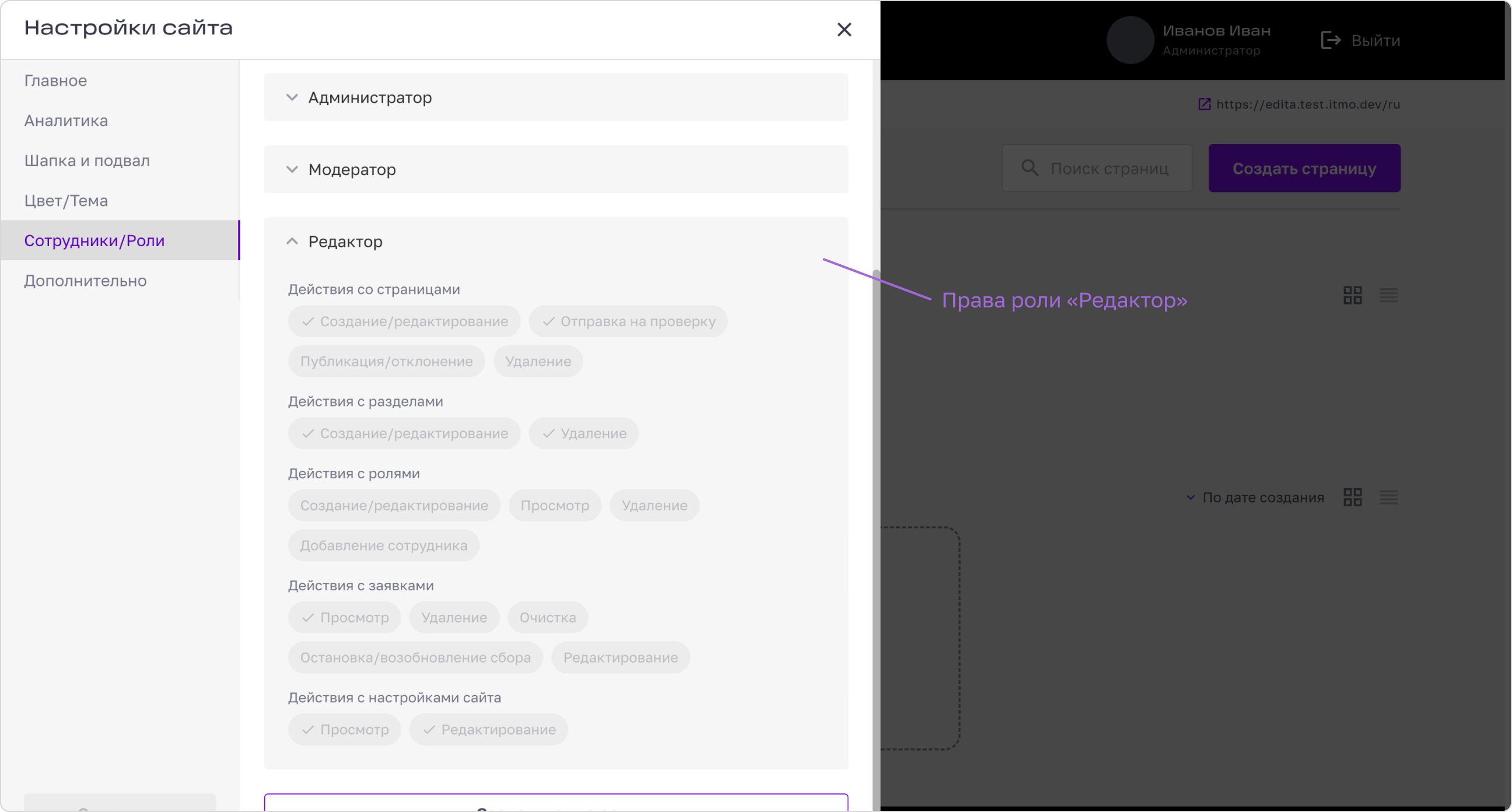This screenshot has height=812, width=1512.
Task: Open the Дополнительно settings tab
Action: 120,280
